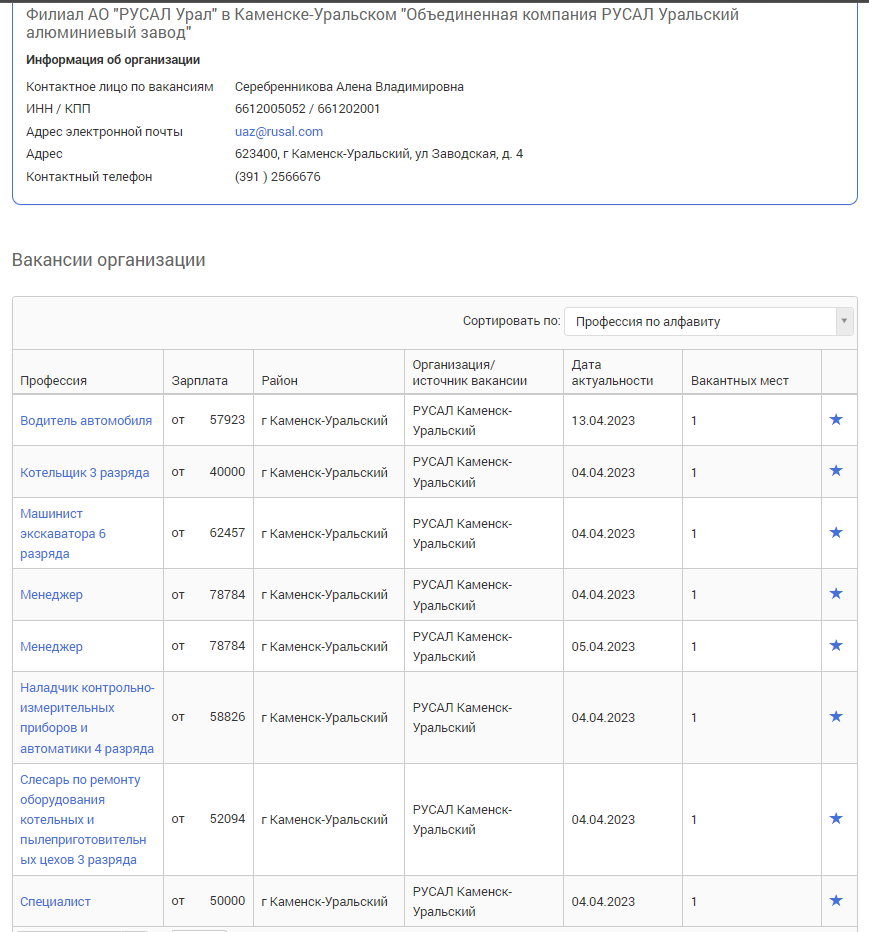
Task: Click the Зарплата column header
Action: click(200, 381)
